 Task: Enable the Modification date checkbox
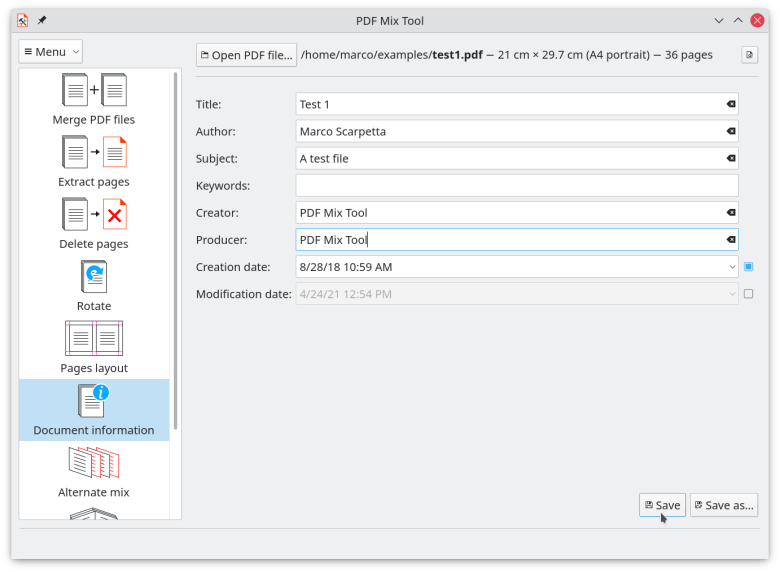[x=748, y=294]
